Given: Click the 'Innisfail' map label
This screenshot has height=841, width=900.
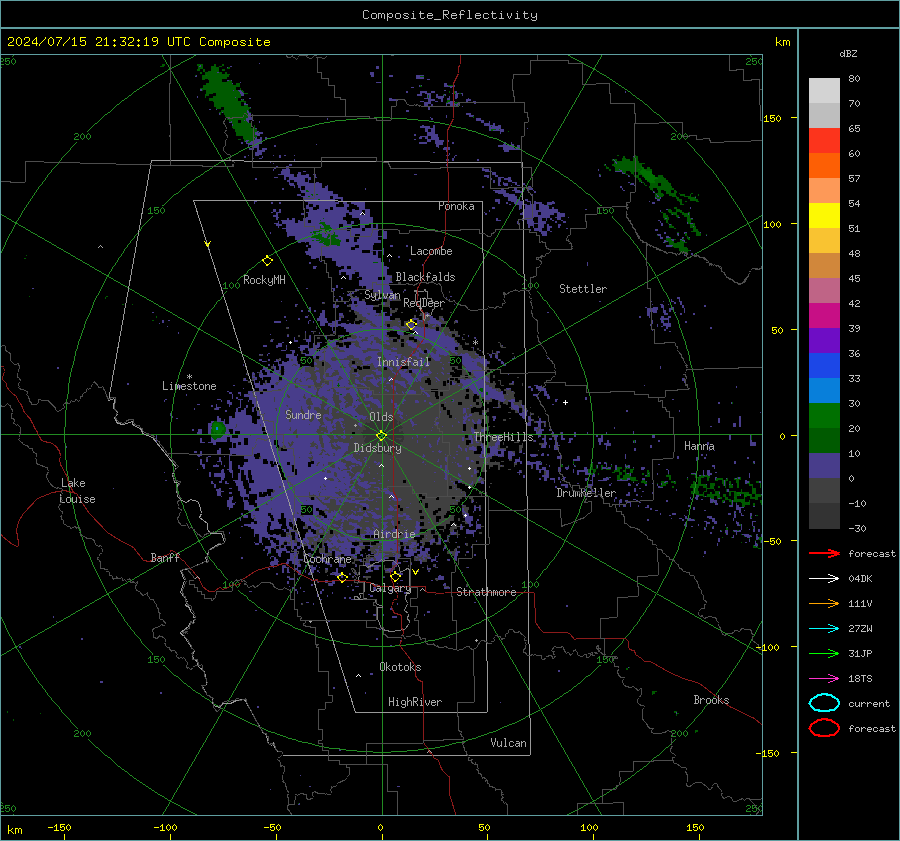Looking at the screenshot, I should coord(403,362).
